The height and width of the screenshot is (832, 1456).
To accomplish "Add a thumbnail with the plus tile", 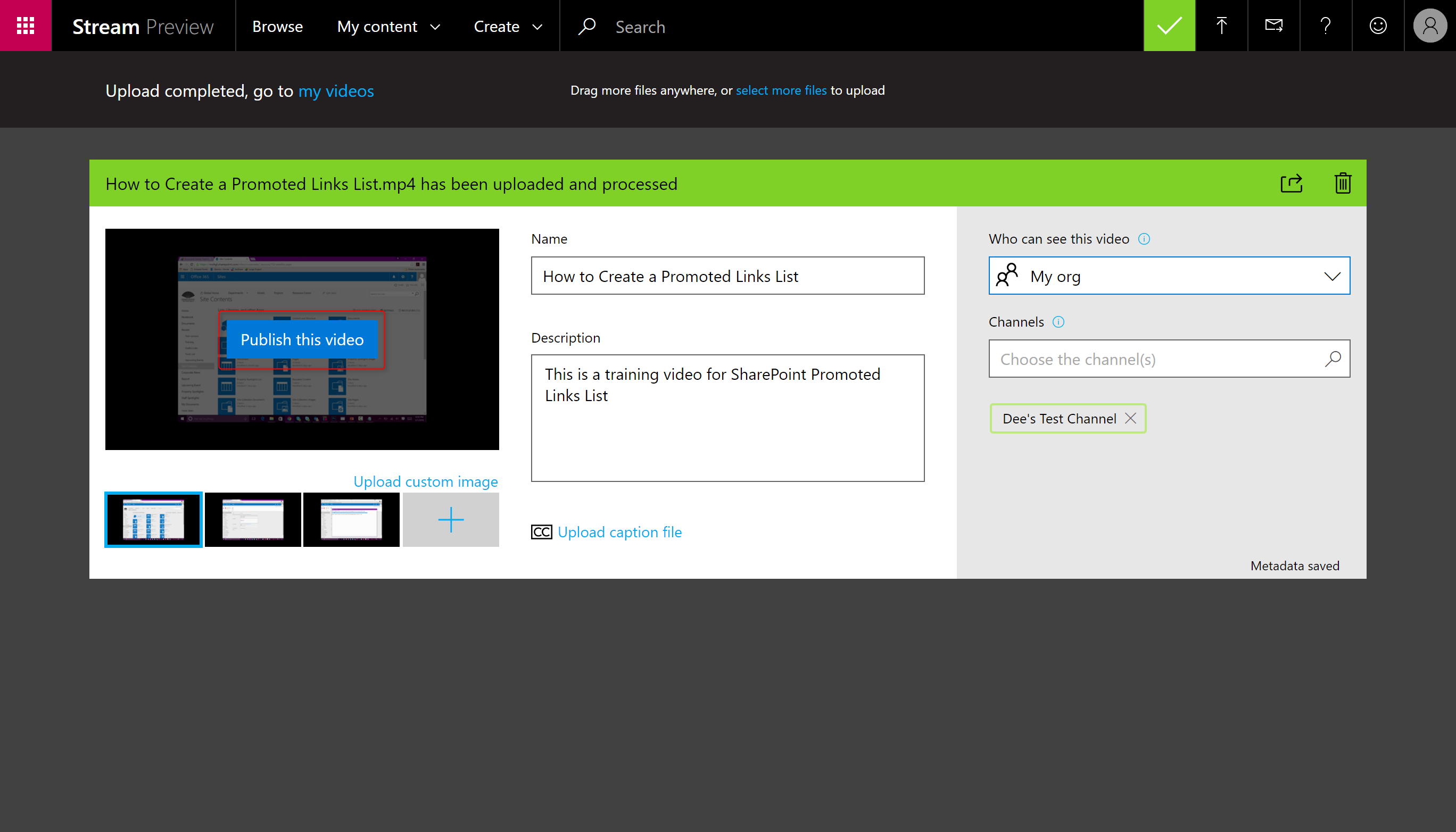I will tap(450, 519).
